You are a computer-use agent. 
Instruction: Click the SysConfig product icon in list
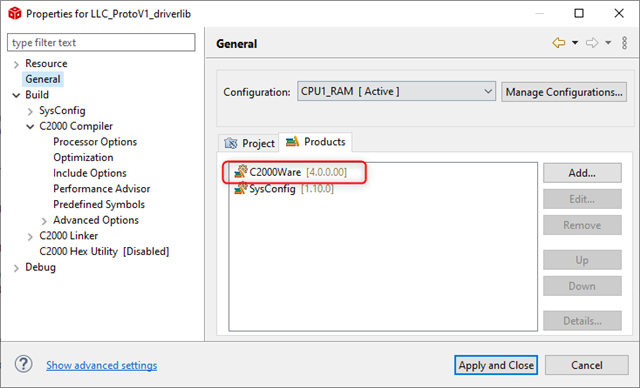tap(241, 188)
